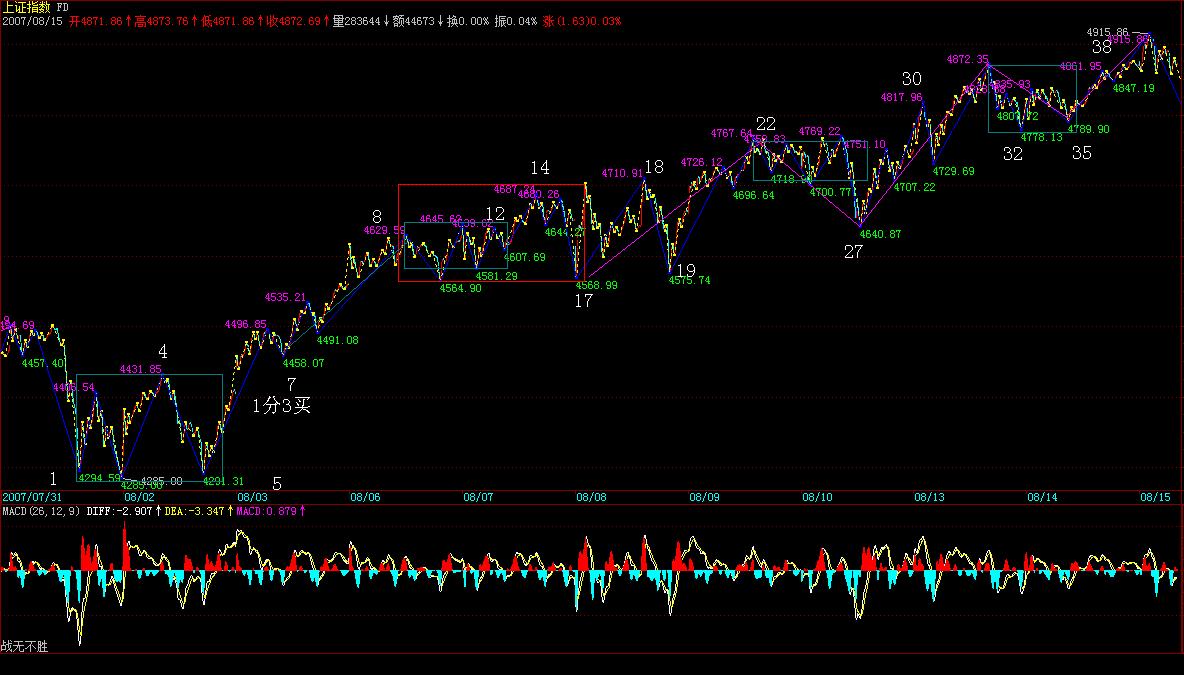Select the MACD(26,12,9) indicator label
The image size is (1184, 675).
click(41, 511)
